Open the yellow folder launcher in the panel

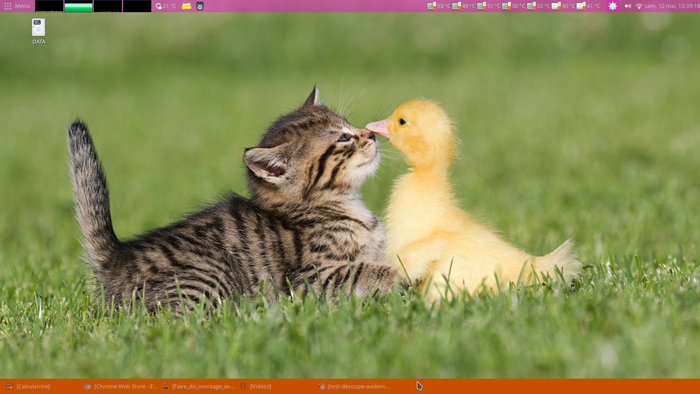tap(187, 6)
